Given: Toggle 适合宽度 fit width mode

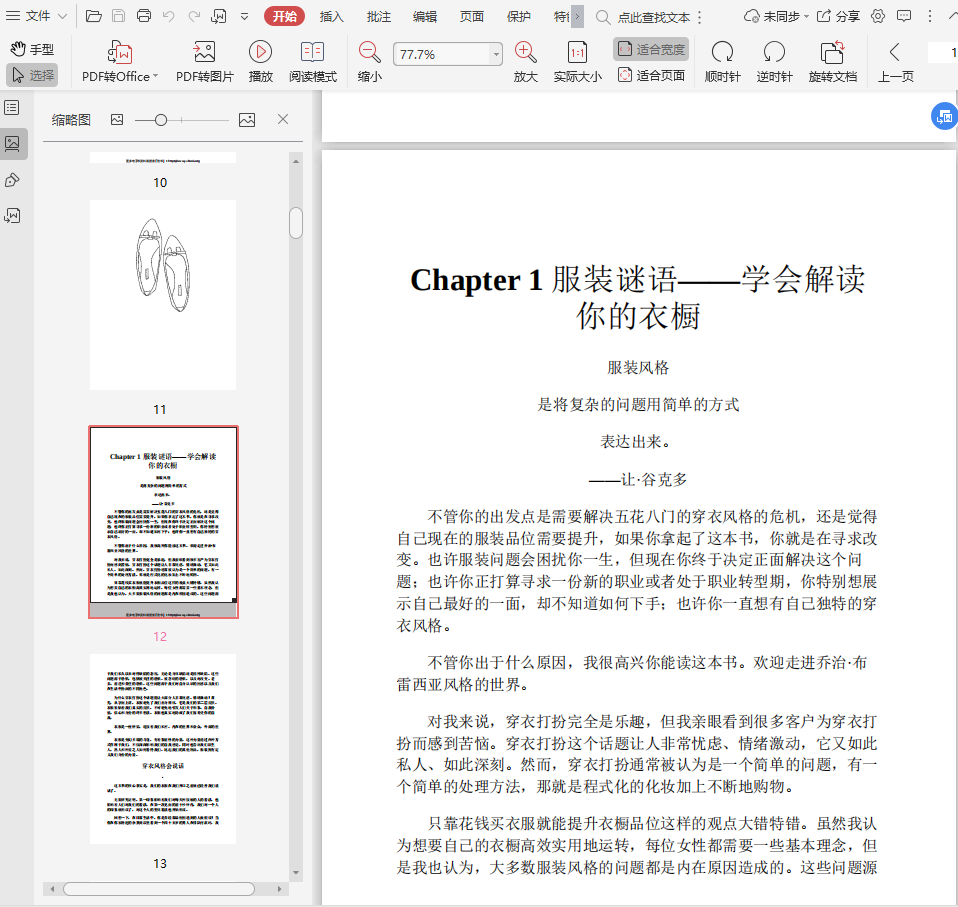Looking at the screenshot, I should [x=651, y=49].
